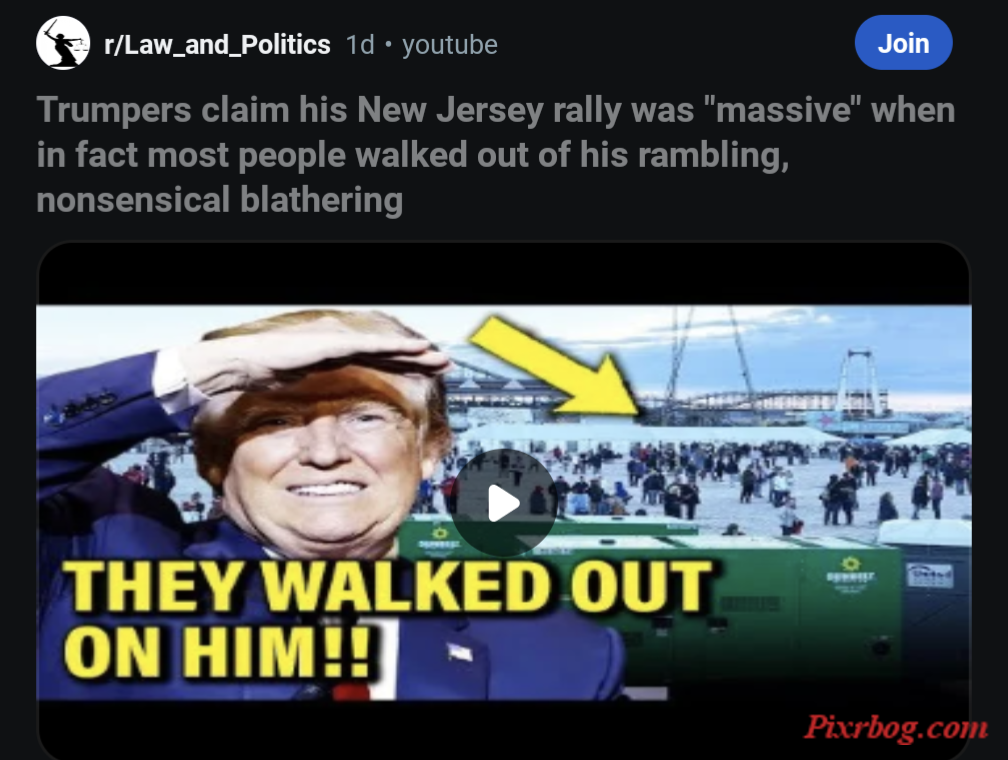Play the video with the center play button
The width and height of the screenshot is (1008, 760).
(503, 503)
